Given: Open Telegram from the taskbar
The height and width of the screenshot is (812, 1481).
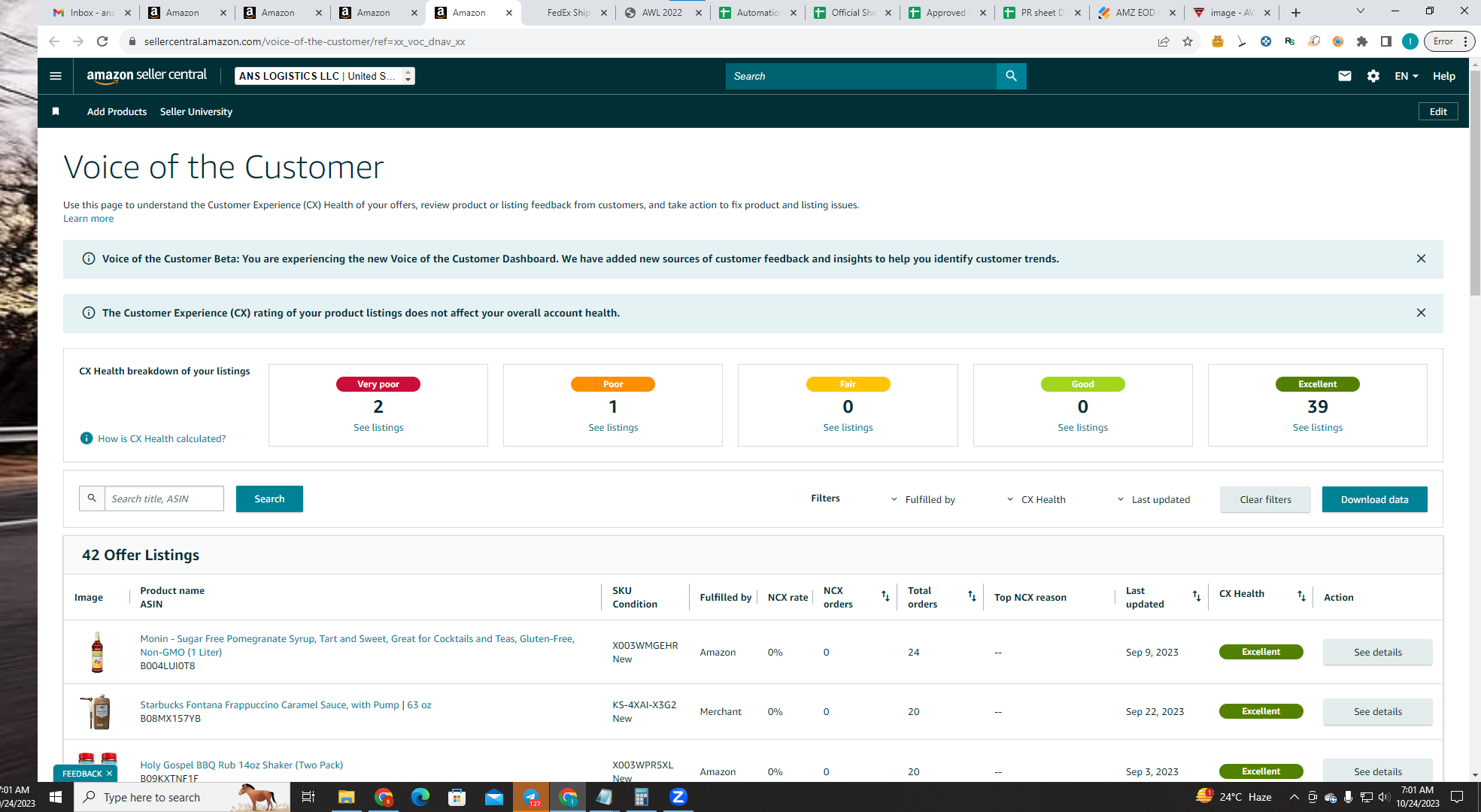Looking at the screenshot, I should click(531, 797).
